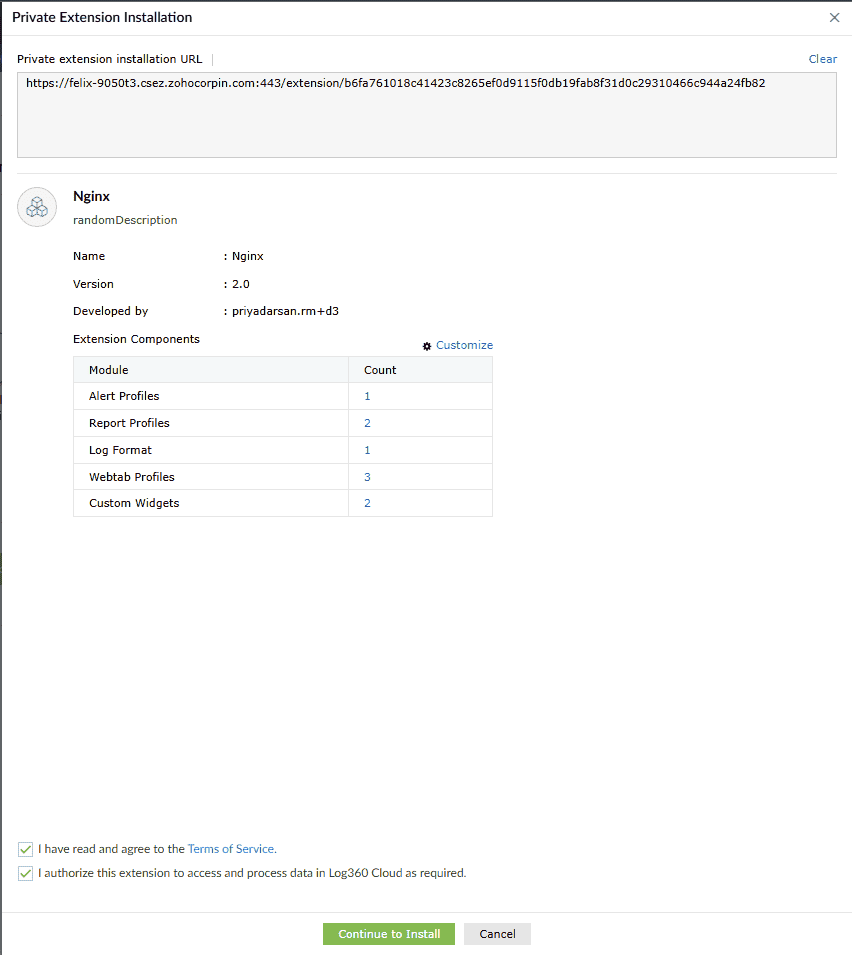This screenshot has width=852, height=955.
Task: Select the Webtab Profiles module row
Action: tap(283, 477)
